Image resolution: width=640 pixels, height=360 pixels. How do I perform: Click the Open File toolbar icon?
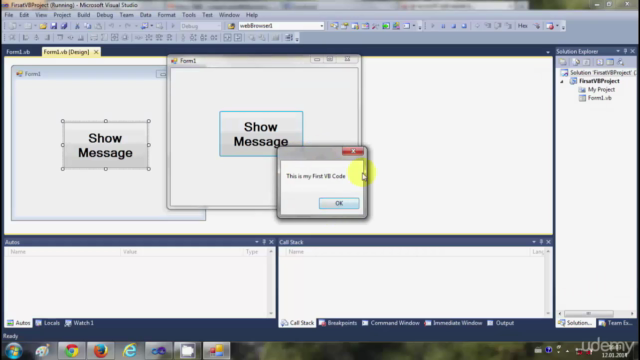(x=43, y=26)
